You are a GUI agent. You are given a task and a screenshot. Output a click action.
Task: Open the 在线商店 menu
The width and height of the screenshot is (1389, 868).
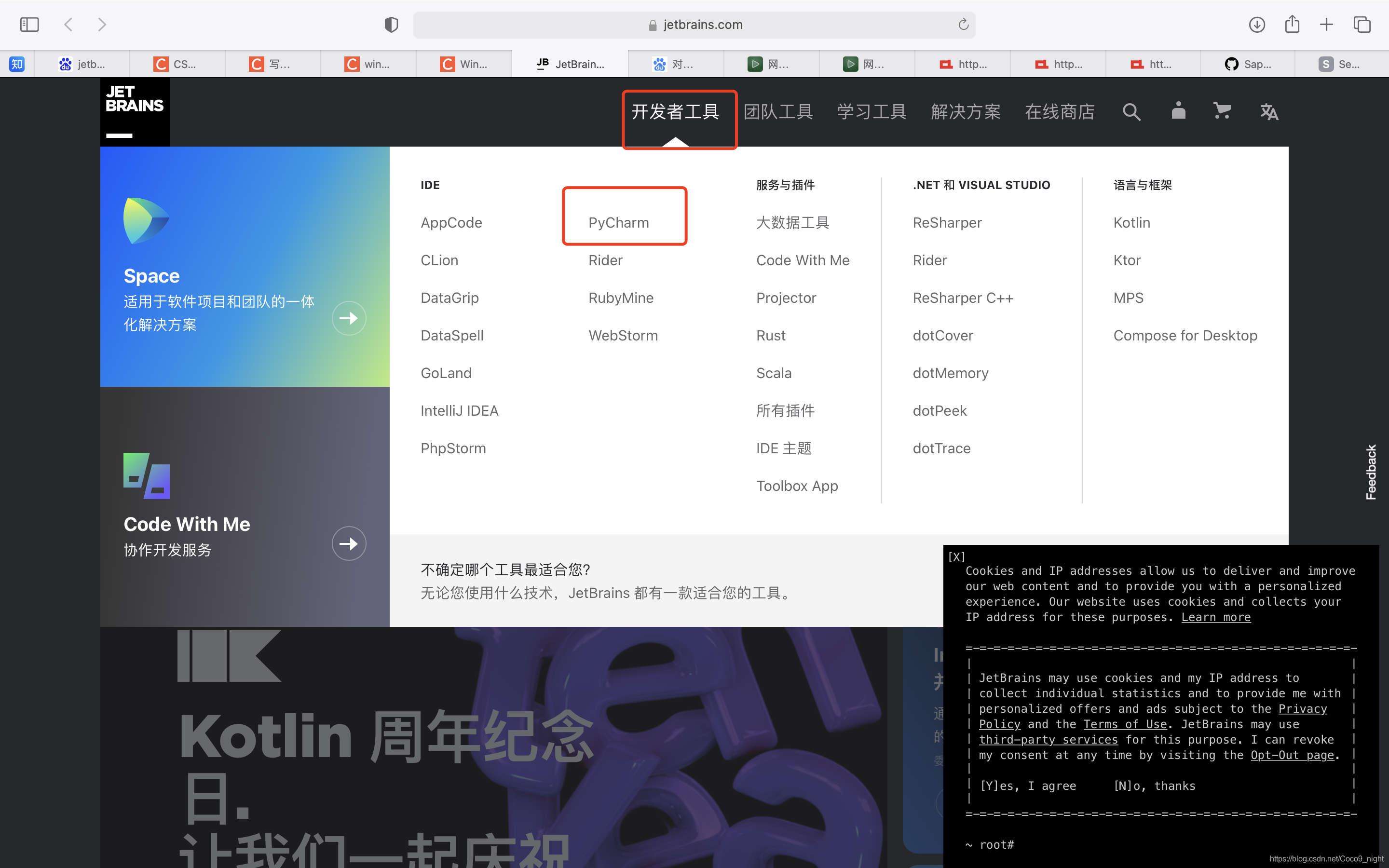click(x=1060, y=112)
